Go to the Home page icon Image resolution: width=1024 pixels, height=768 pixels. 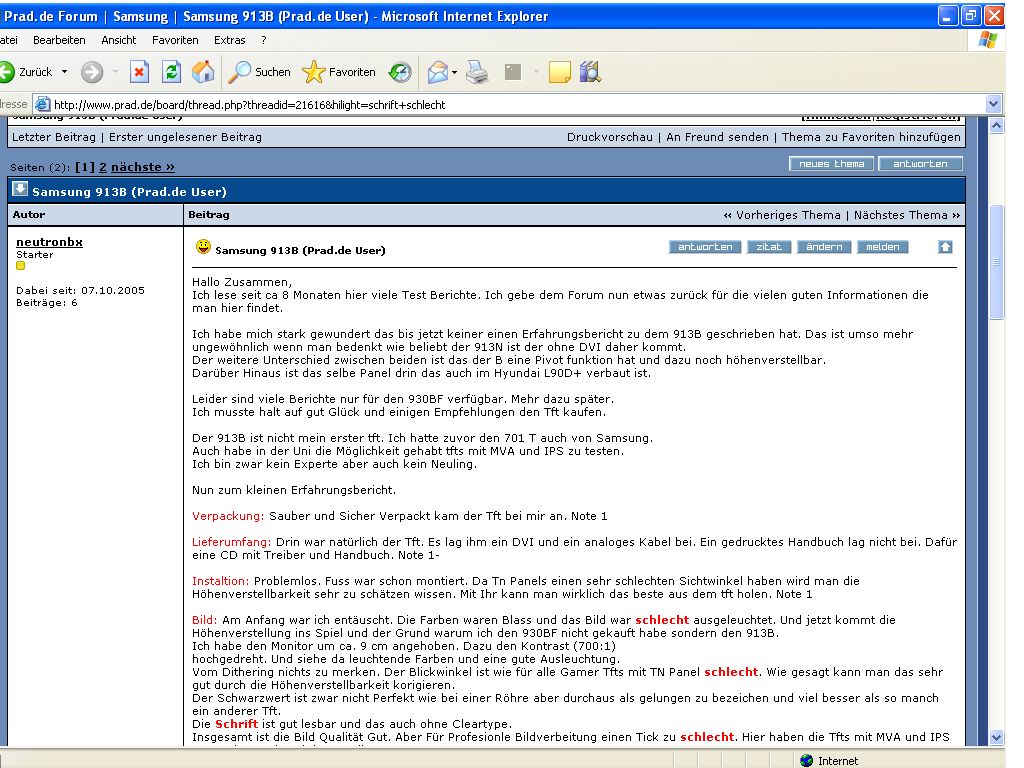coord(203,72)
